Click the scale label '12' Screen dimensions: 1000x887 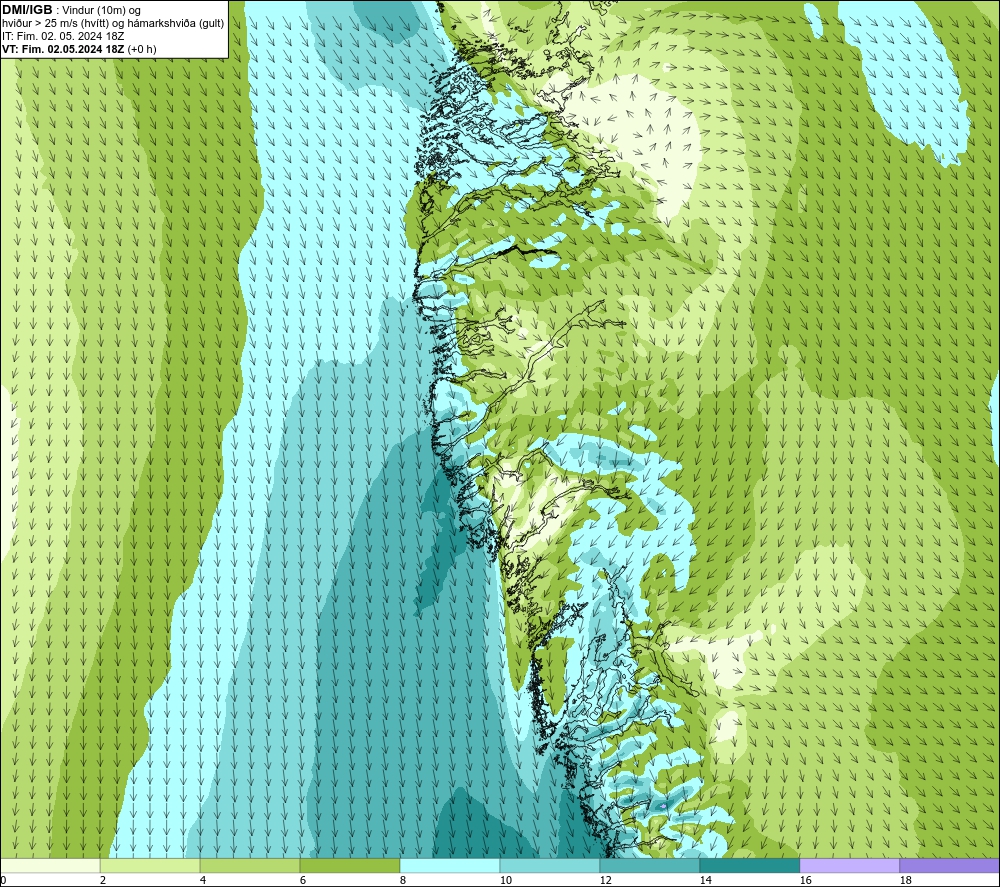click(605, 881)
